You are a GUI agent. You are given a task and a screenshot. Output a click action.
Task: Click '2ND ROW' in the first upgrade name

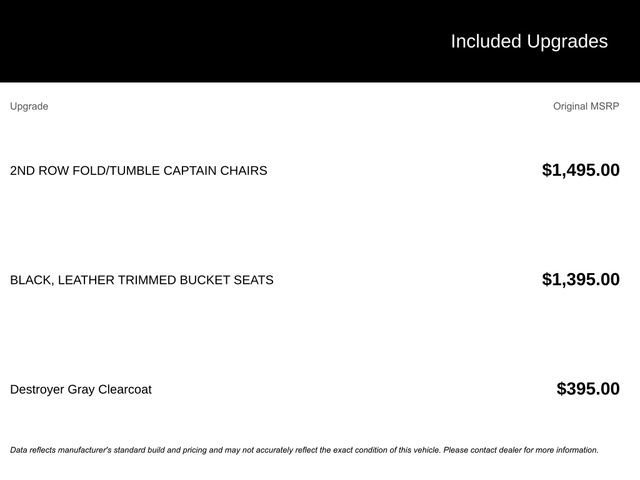[x=37, y=170]
